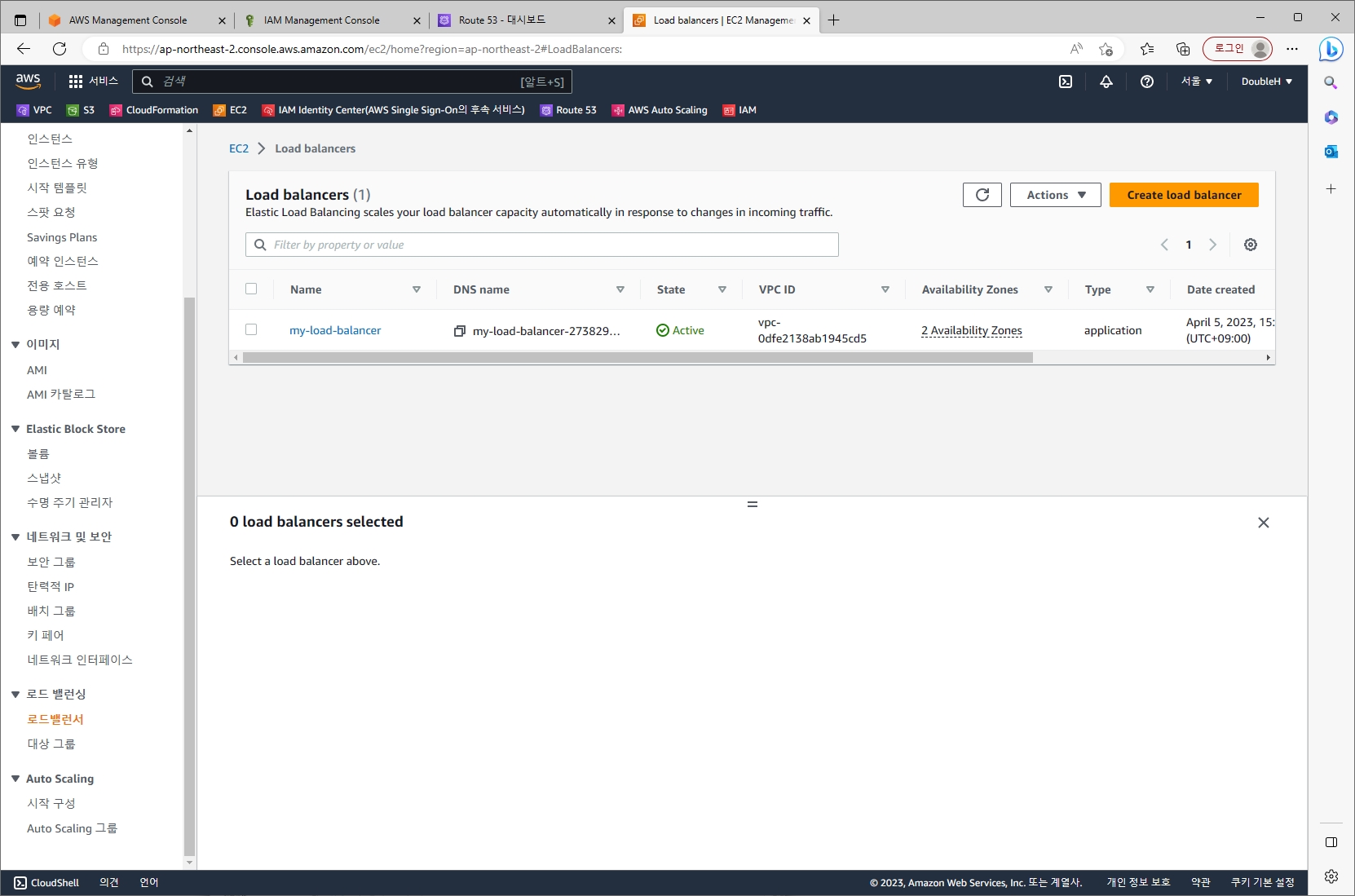1355x896 pixels.
Task: Open 보안 그룹 in the sidebar
Action: tap(51, 563)
